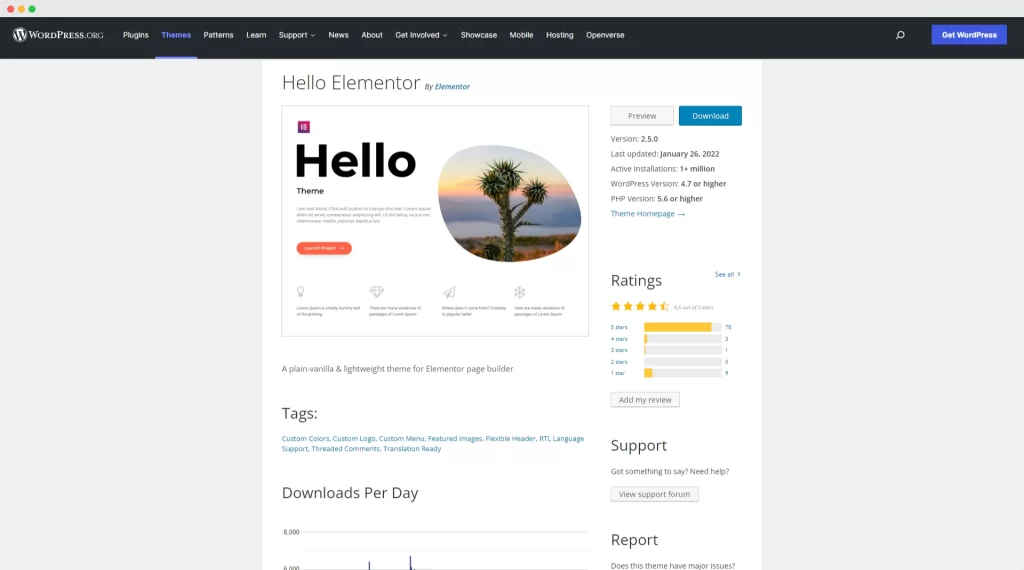This screenshot has height=570, width=1024.
Task: Click the Hello theme screenshot thumbnail
Action: click(435, 221)
